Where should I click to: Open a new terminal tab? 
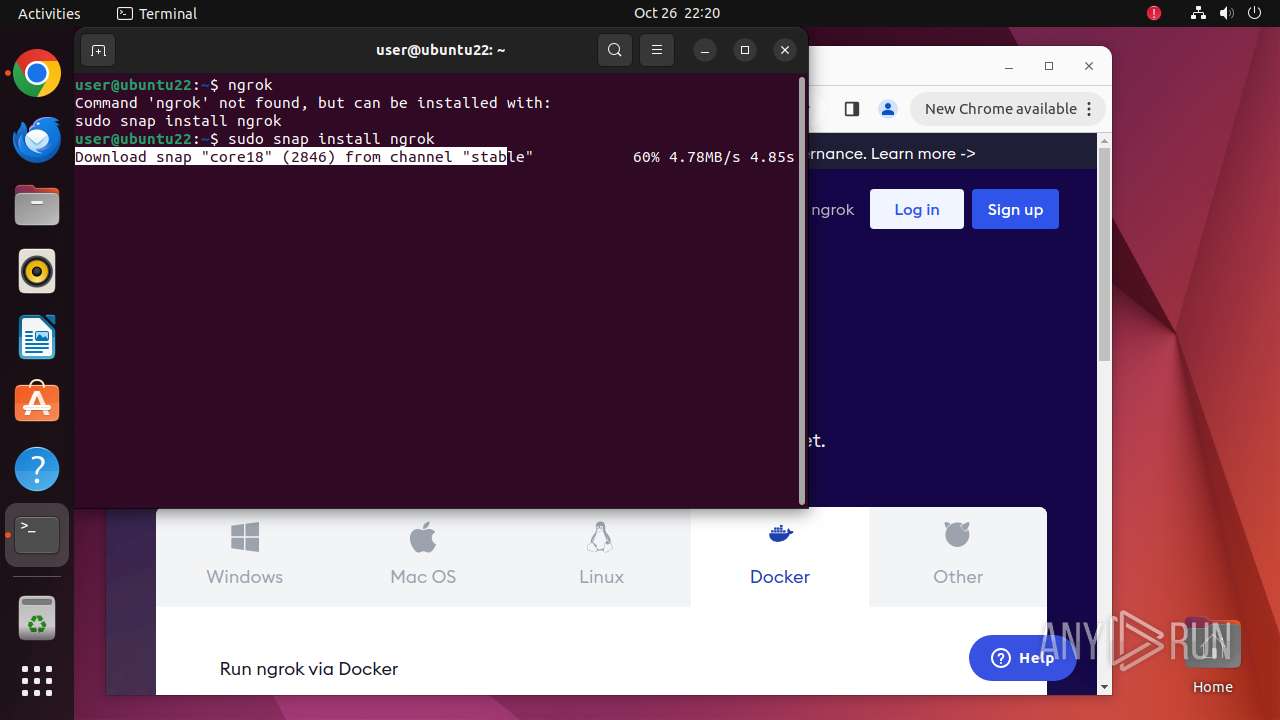coord(98,50)
